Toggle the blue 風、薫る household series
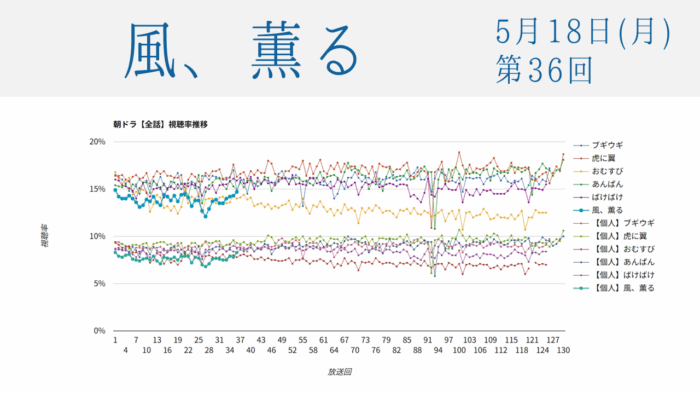700x394 pixels. [x=598, y=210]
